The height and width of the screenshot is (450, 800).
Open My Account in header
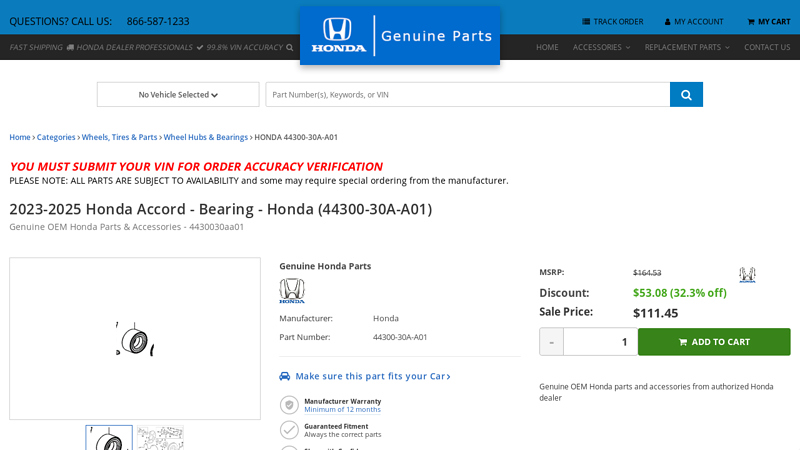(694, 21)
